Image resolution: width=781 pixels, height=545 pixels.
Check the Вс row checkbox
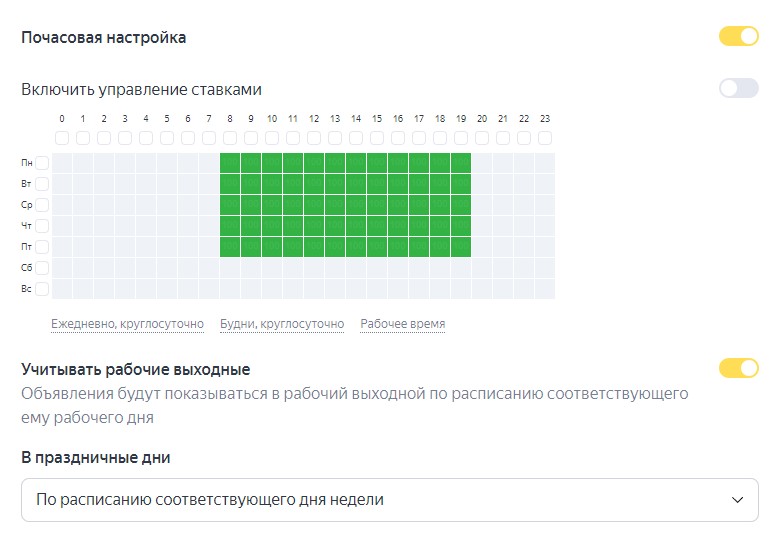click(x=42, y=289)
